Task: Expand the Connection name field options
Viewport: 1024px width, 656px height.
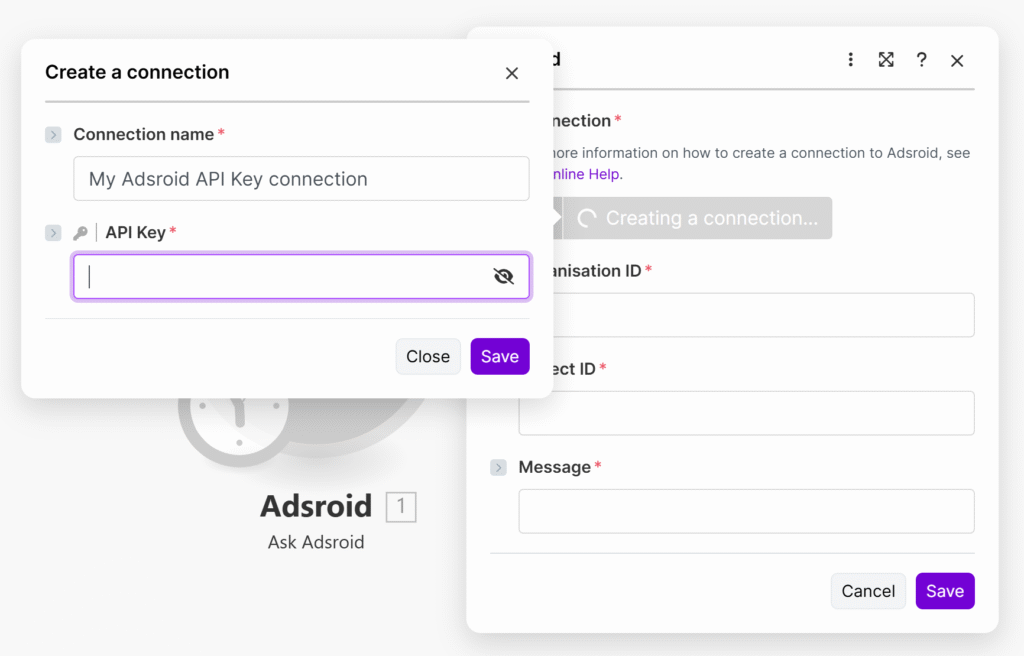Action: point(53,135)
